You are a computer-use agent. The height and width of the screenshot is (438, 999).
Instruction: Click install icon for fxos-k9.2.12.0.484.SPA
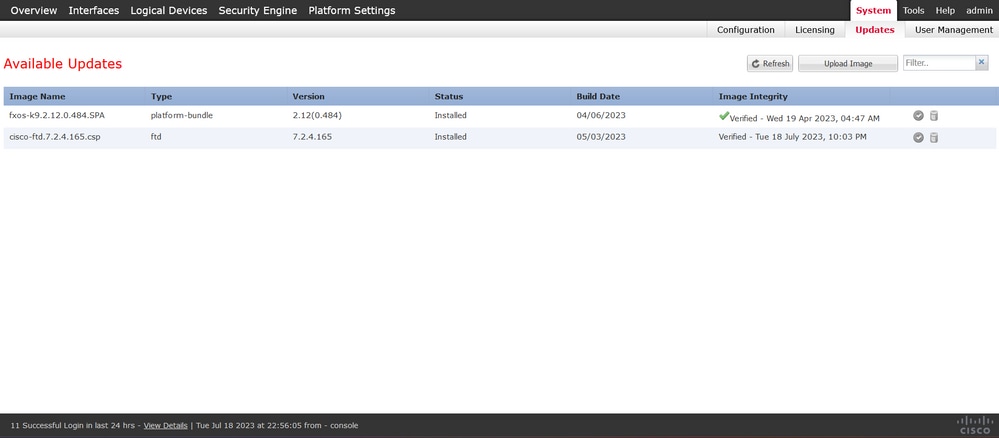918,115
